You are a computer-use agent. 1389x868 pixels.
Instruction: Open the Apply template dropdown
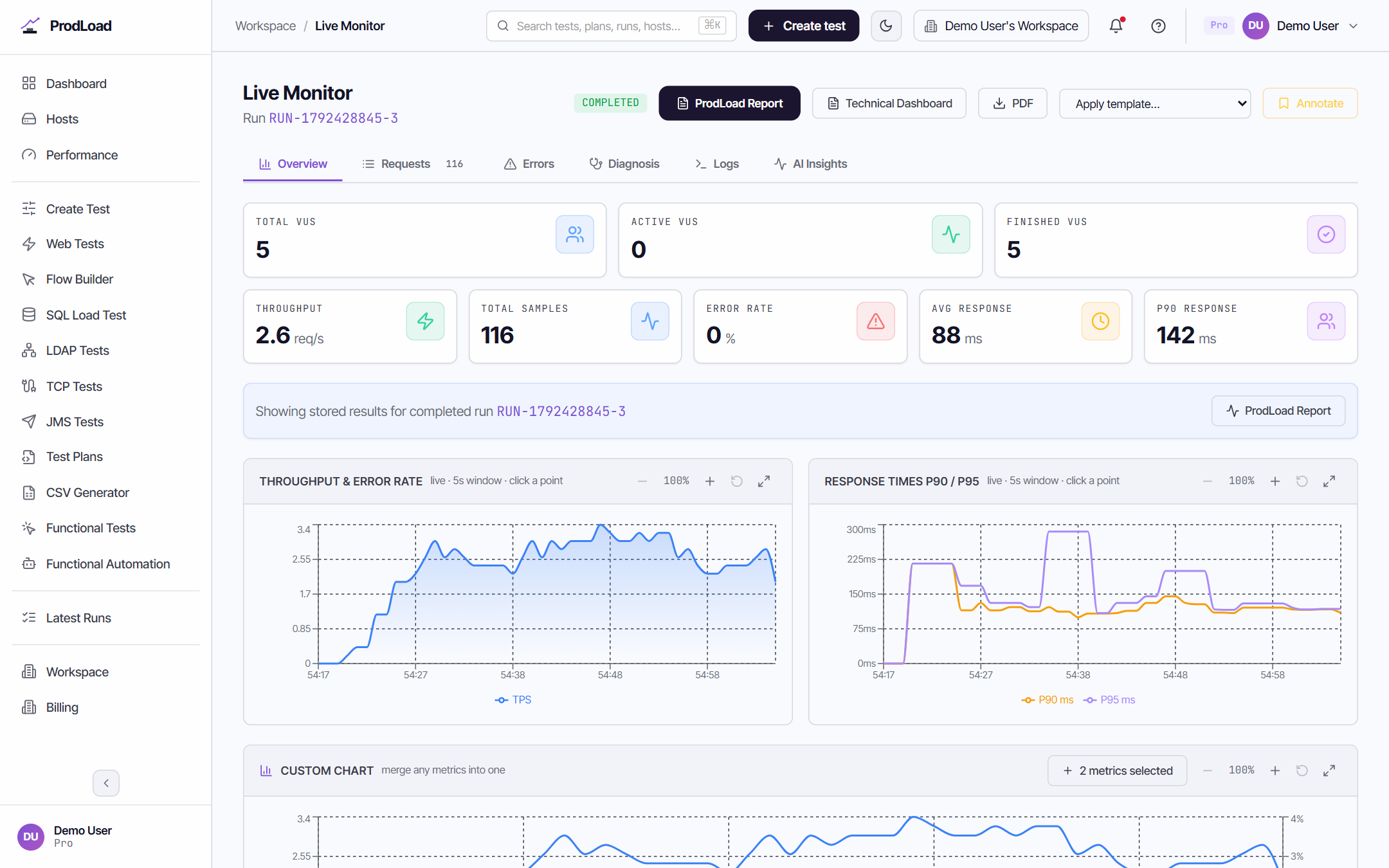tap(1155, 104)
